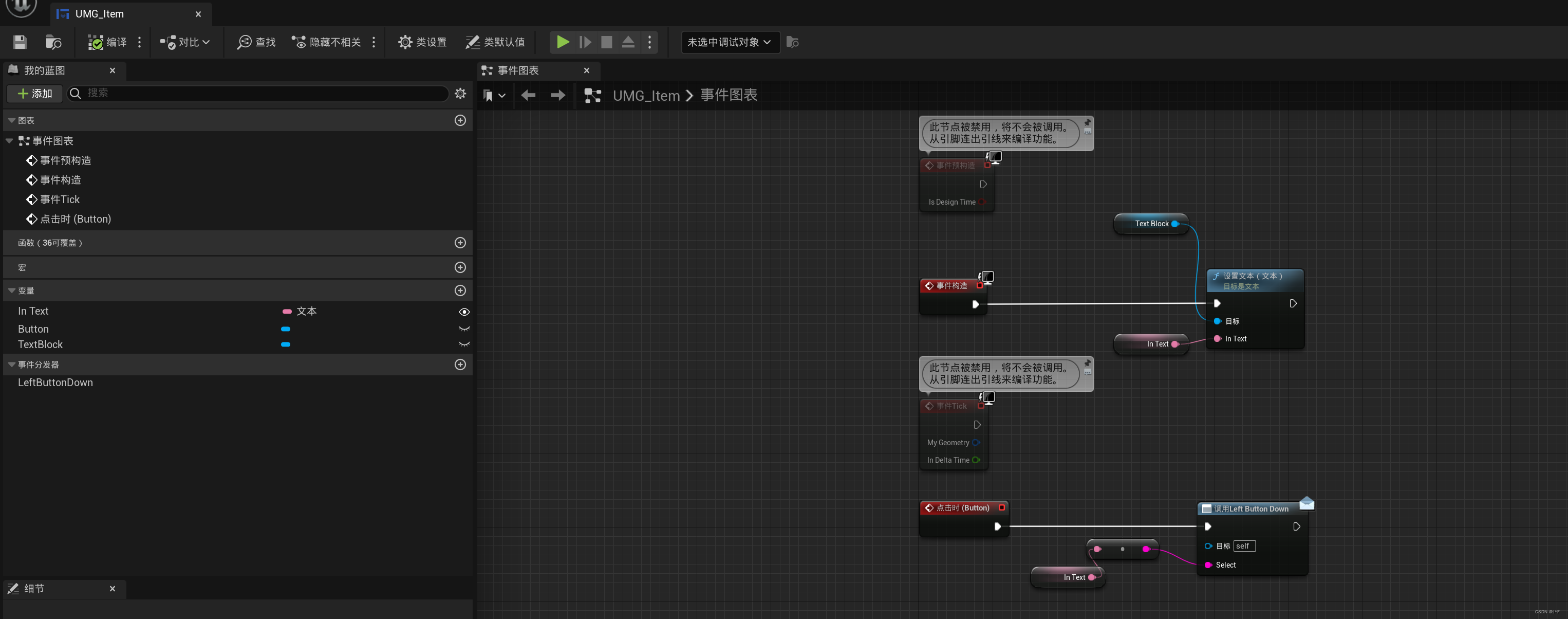Collapse the 图表 section
Viewport: 1568px width, 619px height.
[x=12, y=121]
